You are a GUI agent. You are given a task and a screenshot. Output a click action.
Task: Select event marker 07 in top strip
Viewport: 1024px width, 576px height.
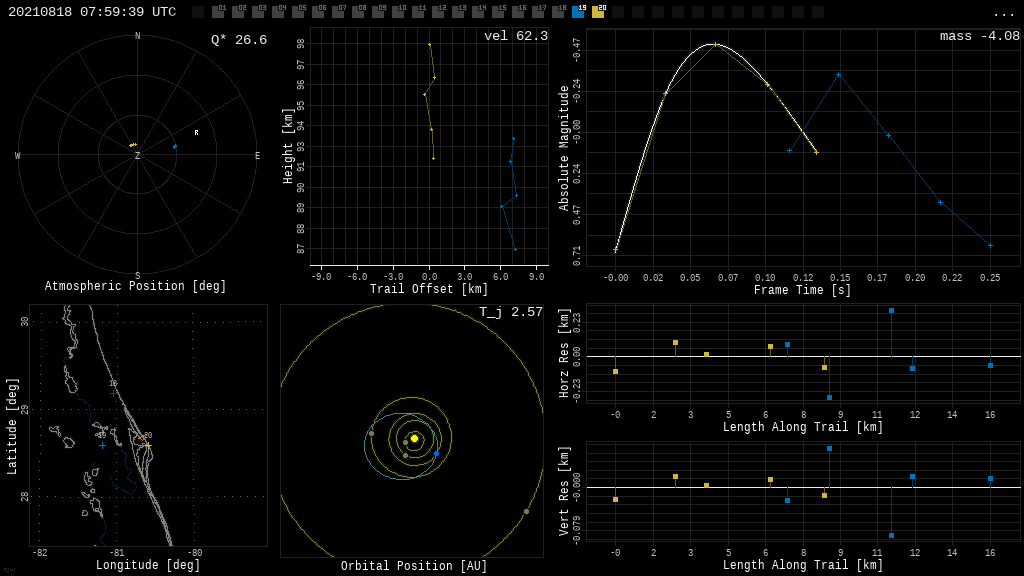coord(338,11)
